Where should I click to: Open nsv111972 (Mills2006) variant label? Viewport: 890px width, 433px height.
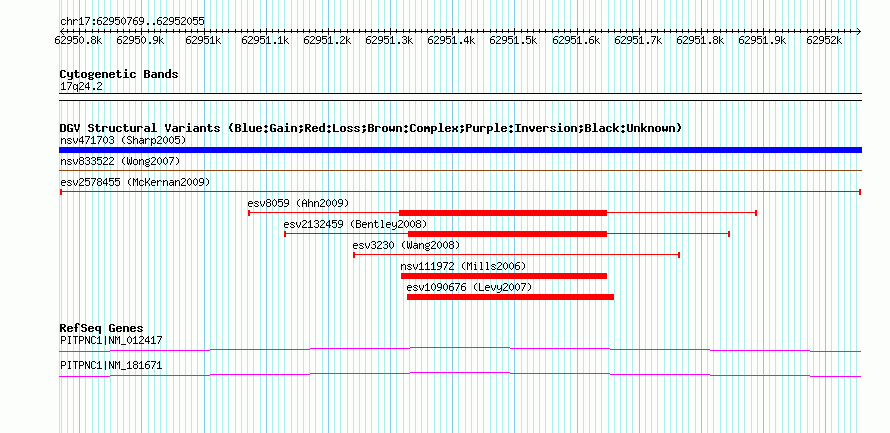(463, 266)
